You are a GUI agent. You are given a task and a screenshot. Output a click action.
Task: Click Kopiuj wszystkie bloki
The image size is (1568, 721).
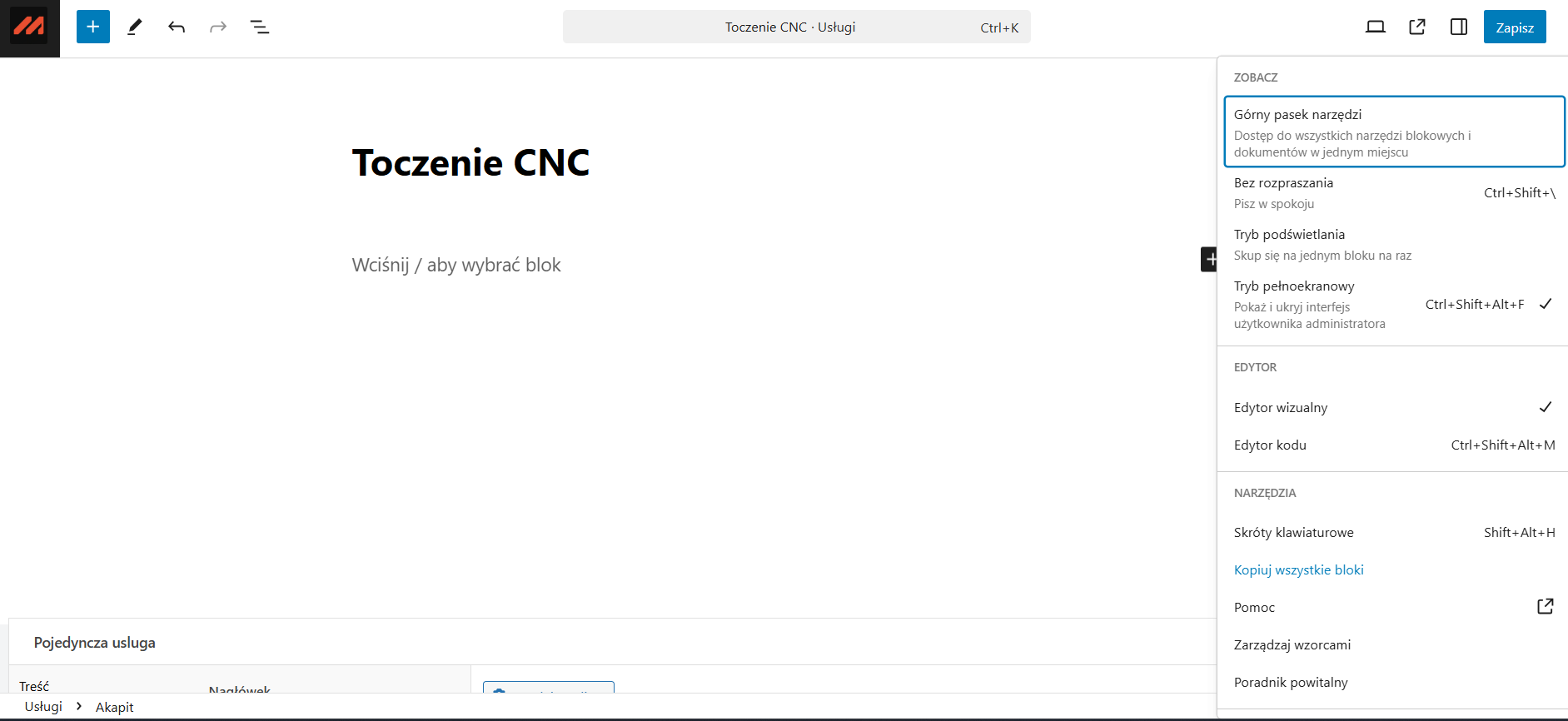point(1299,569)
